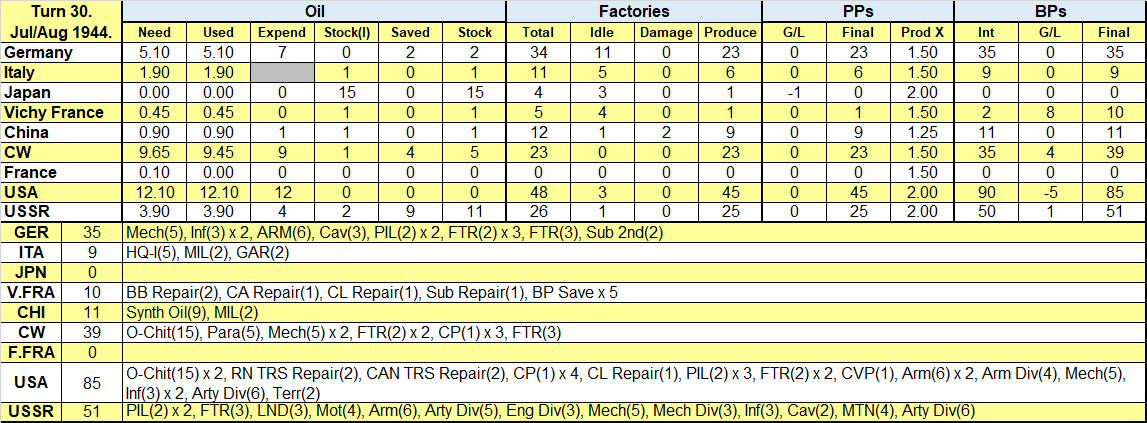Select the Damage column header

[665, 32]
